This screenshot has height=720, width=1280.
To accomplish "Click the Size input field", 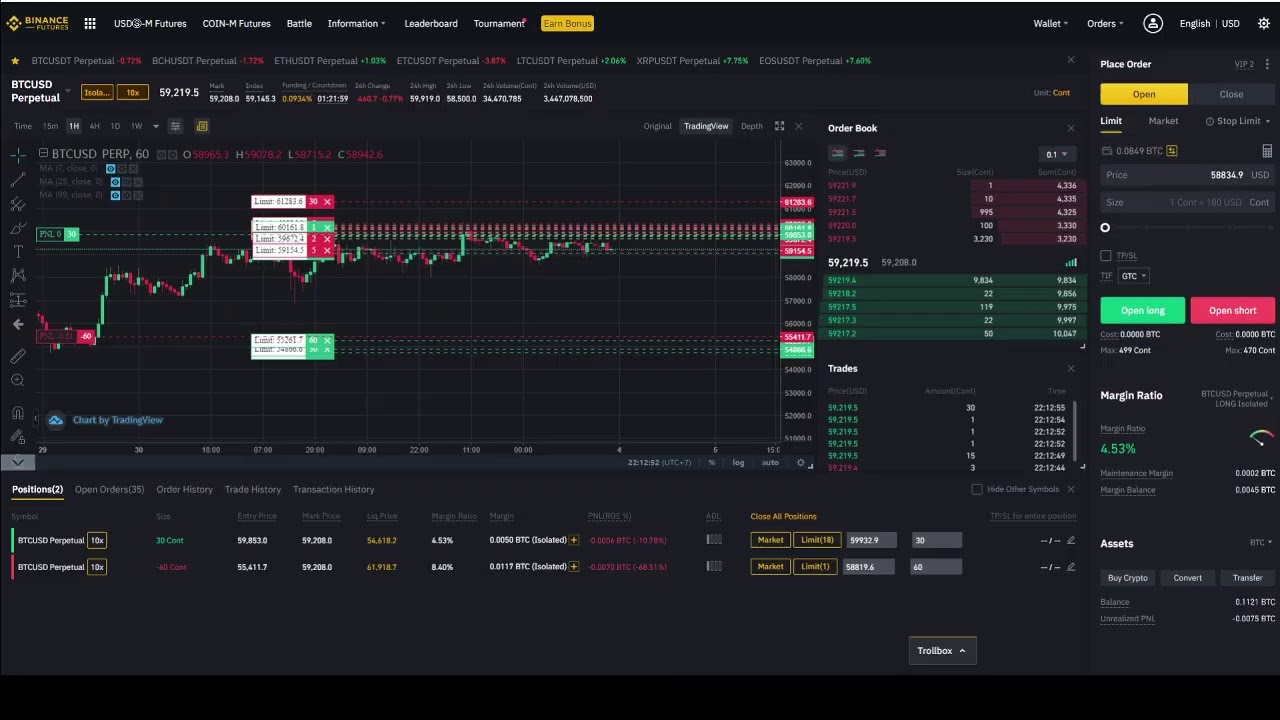I will coord(1187,202).
